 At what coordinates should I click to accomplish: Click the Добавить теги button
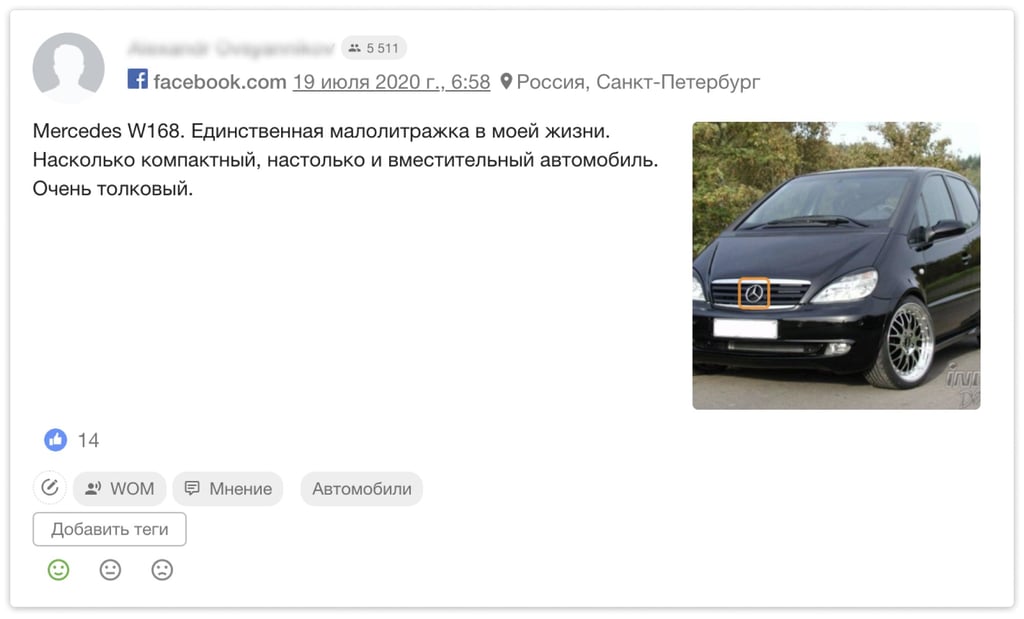pos(110,529)
